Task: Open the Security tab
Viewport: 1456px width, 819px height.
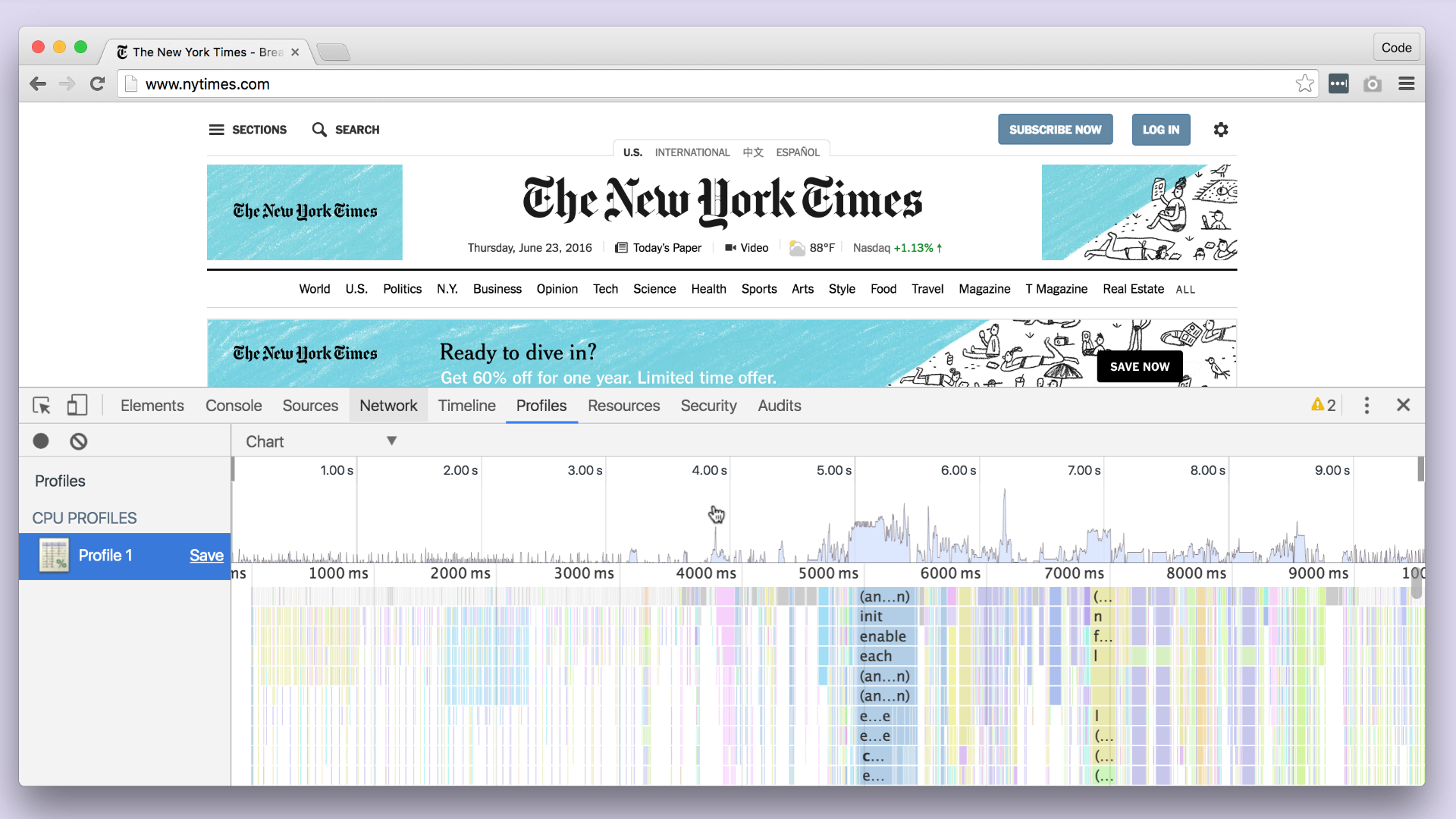Action: [x=708, y=406]
